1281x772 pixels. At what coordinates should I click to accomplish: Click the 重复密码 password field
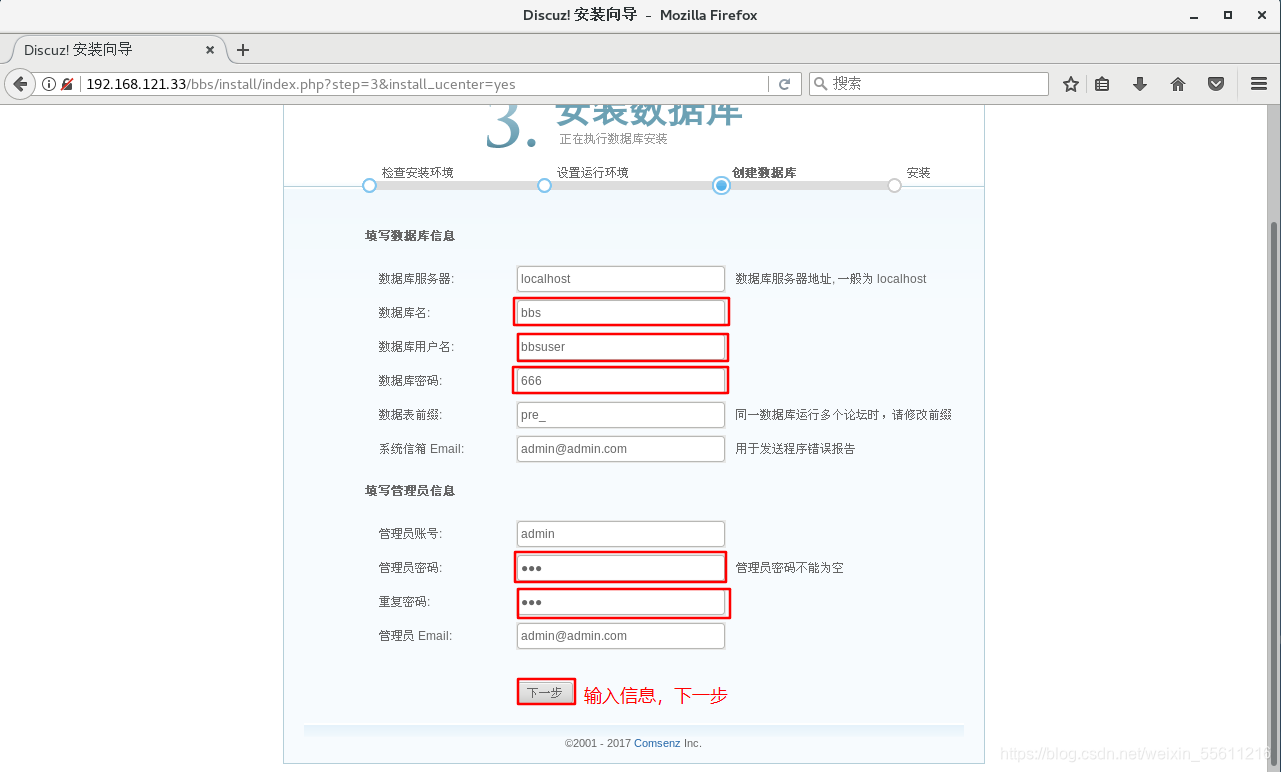pyautogui.click(x=621, y=602)
